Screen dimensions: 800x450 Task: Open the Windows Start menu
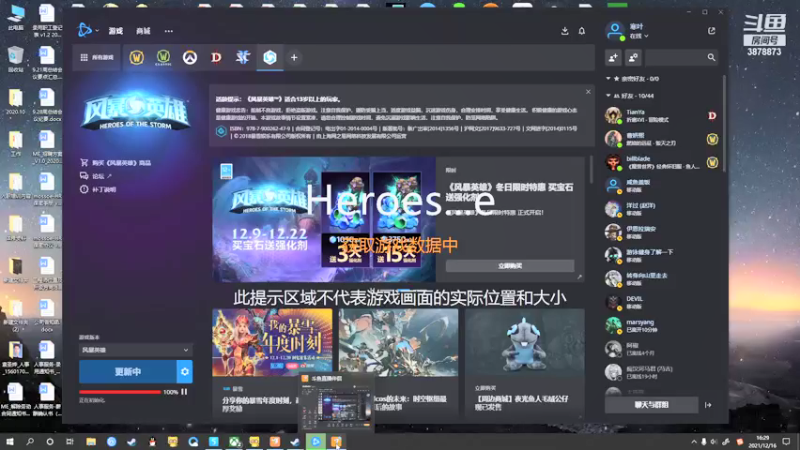(x=10, y=442)
